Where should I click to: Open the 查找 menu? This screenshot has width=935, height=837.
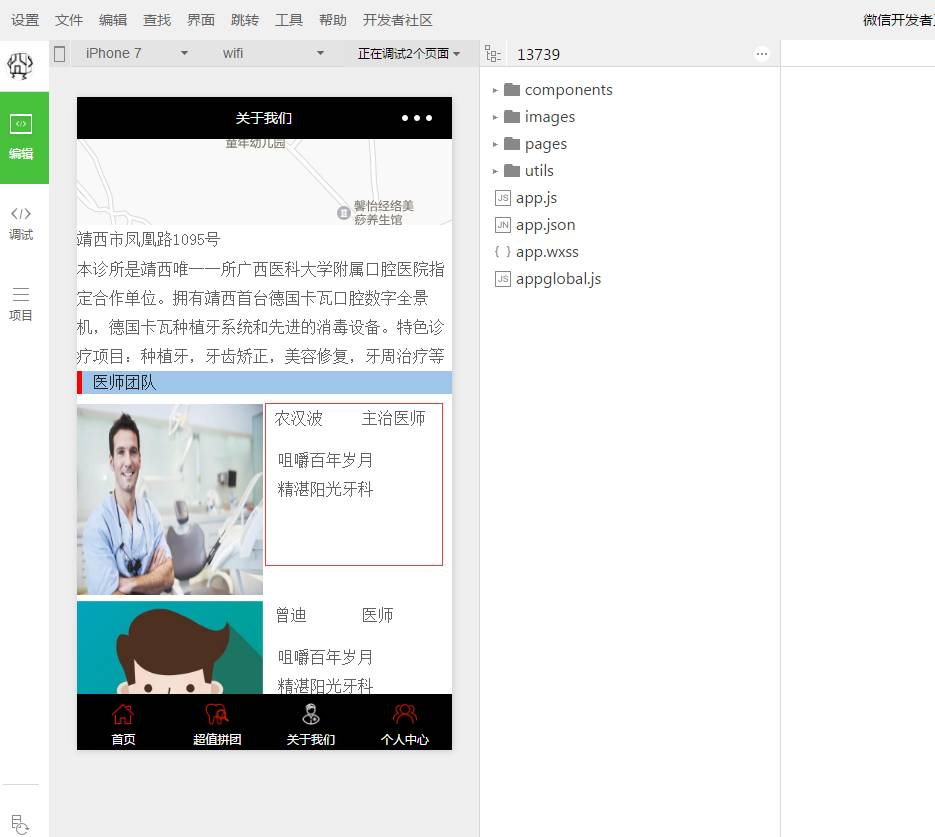tap(157, 20)
